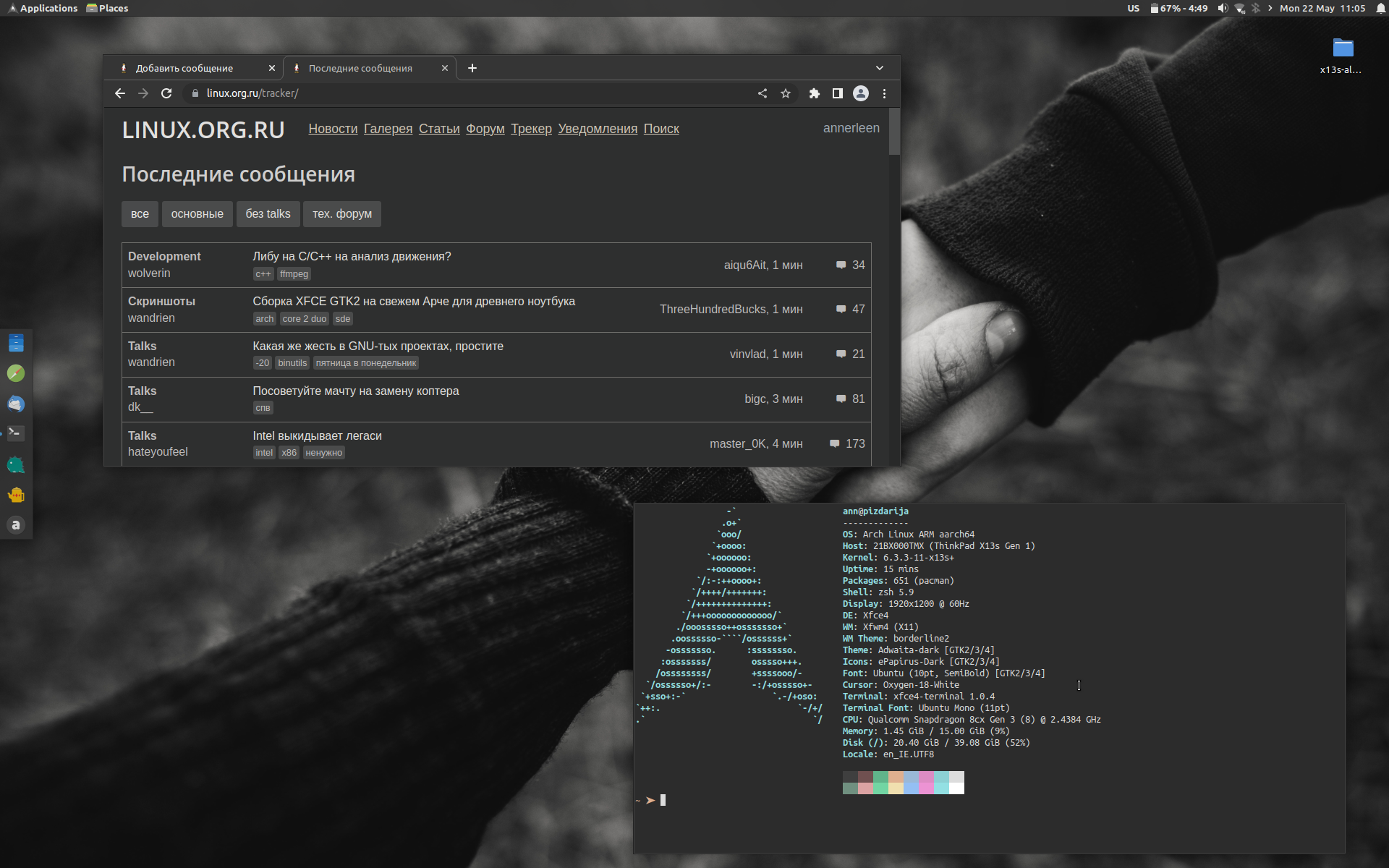1389x868 pixels.
Task: Select the 'основные' filter button
Action: (197, 214)
